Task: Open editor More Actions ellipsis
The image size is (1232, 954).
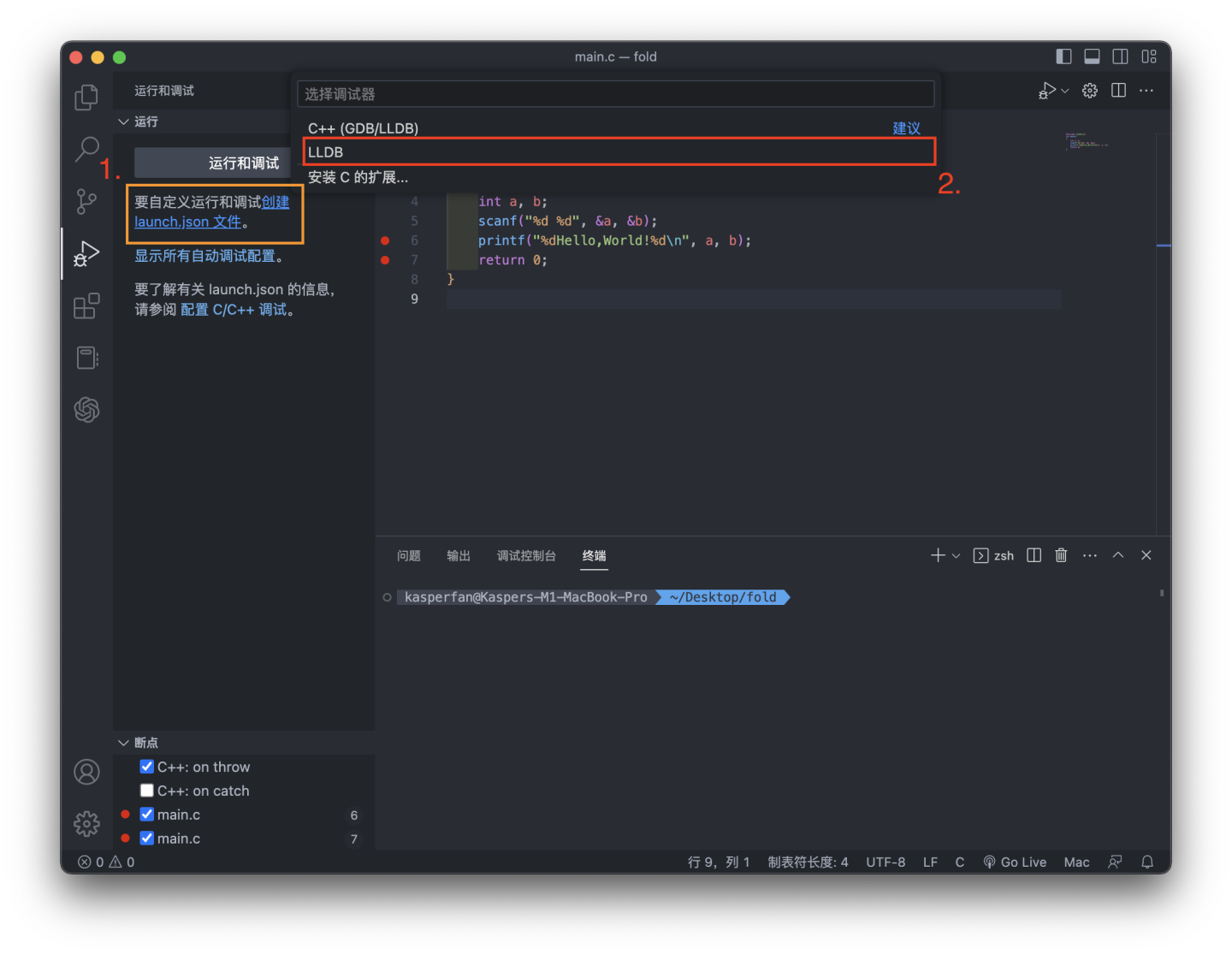Action: pos(1146,91)
